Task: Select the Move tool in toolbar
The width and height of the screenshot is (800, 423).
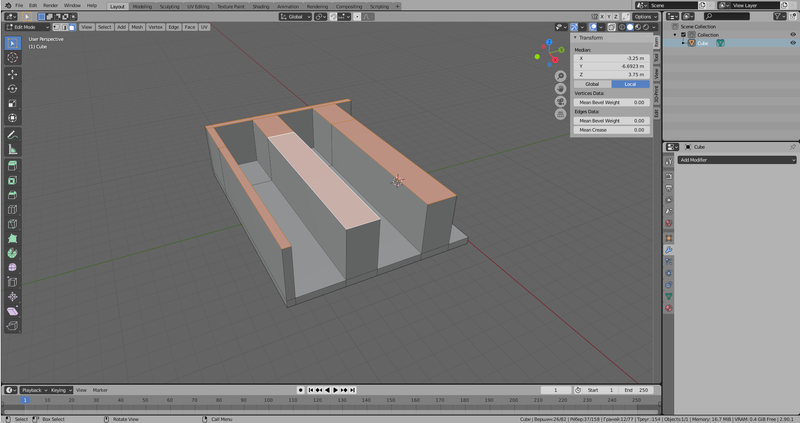Action: point(12,74)
